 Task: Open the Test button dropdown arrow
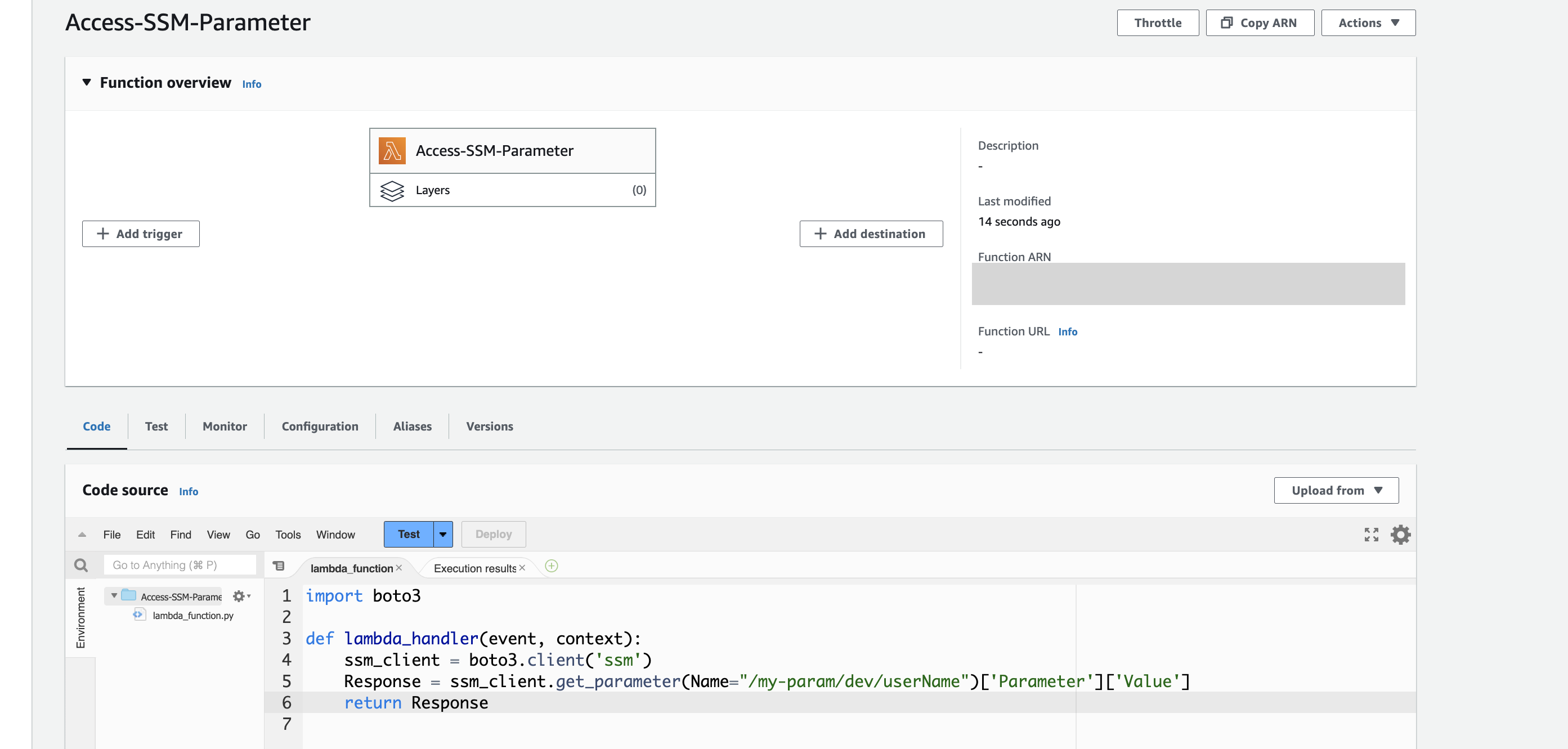[x=443, y=534]
